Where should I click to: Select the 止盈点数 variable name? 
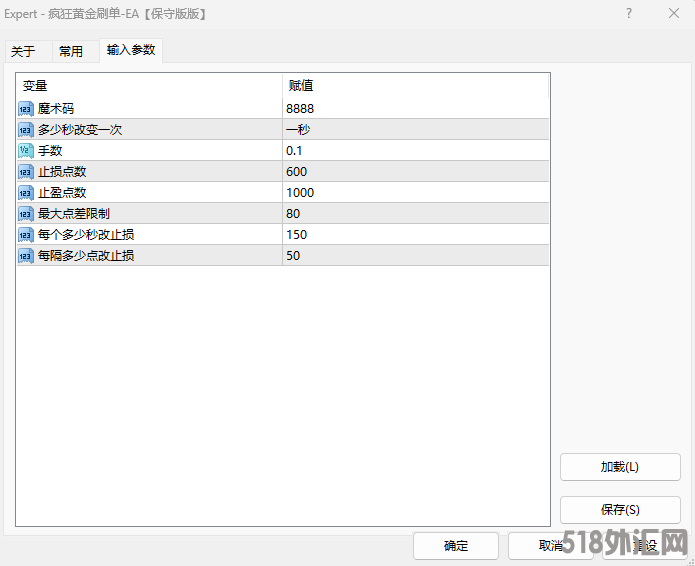[62, 193]
